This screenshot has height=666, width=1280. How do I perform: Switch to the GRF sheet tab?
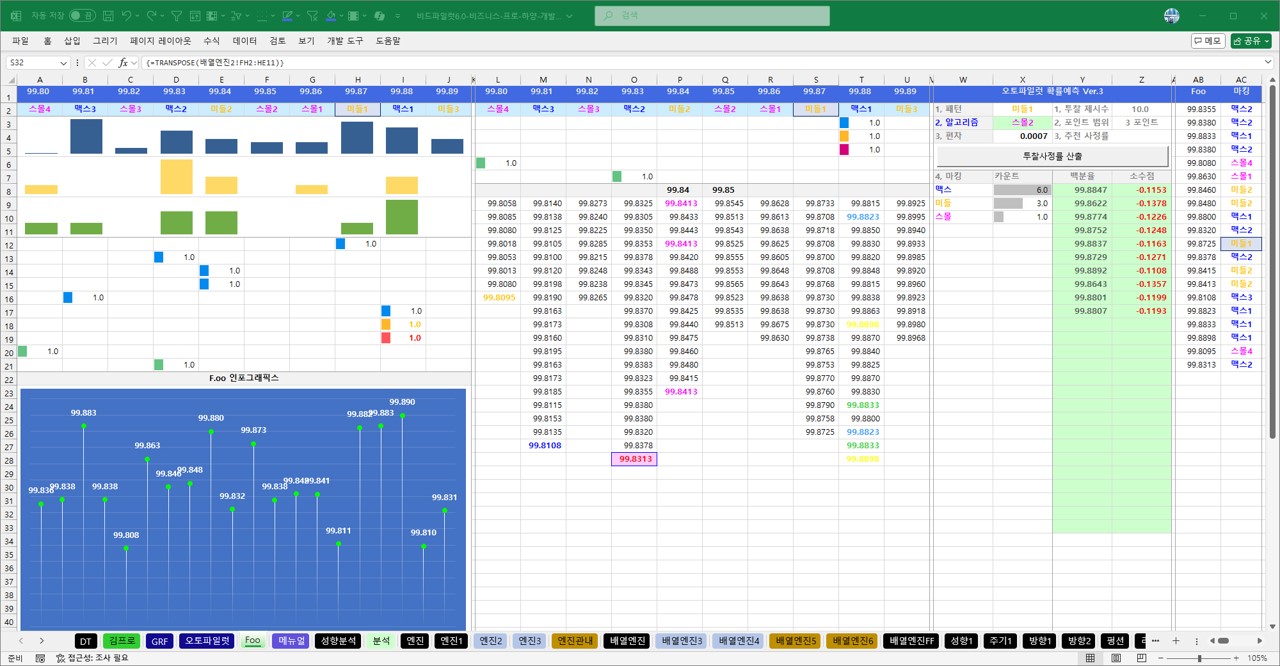coord(160,641)
